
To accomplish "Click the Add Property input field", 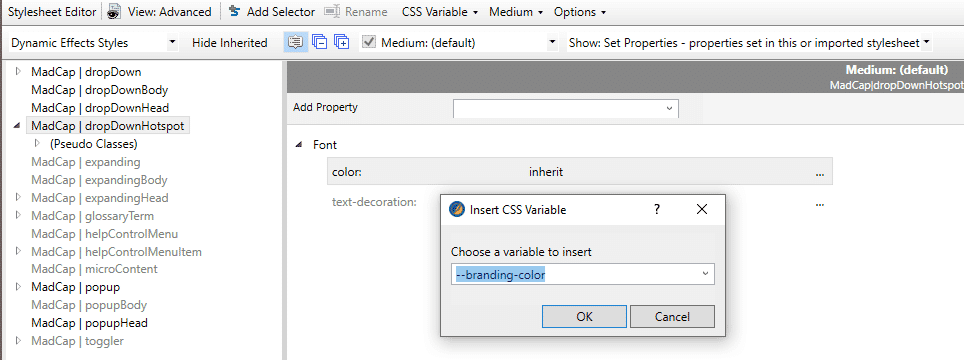I will [x=566, y=108].
